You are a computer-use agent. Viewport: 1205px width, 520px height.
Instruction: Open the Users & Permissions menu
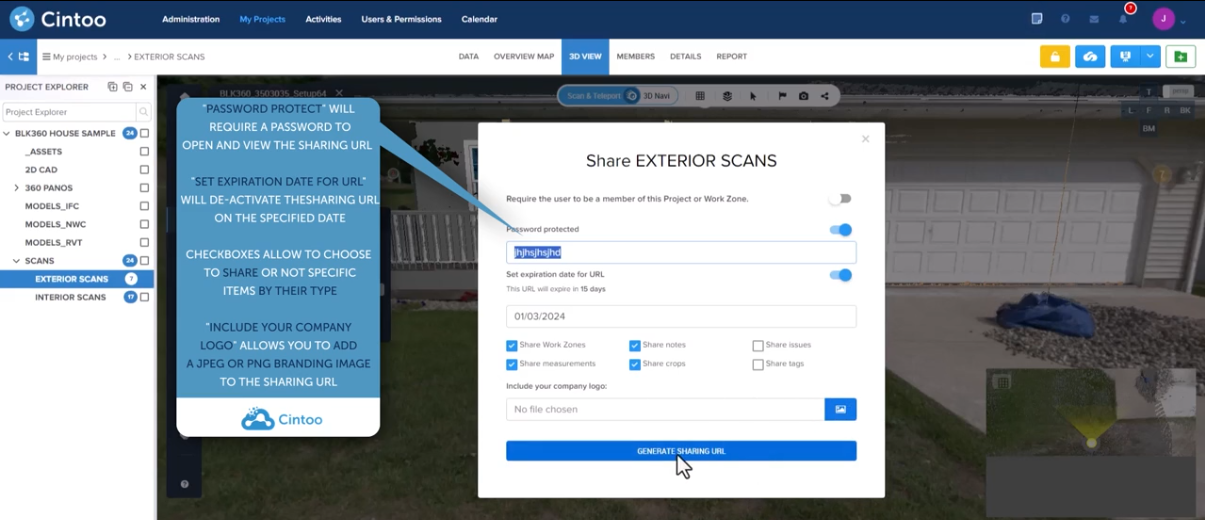[x=401, y=19]
